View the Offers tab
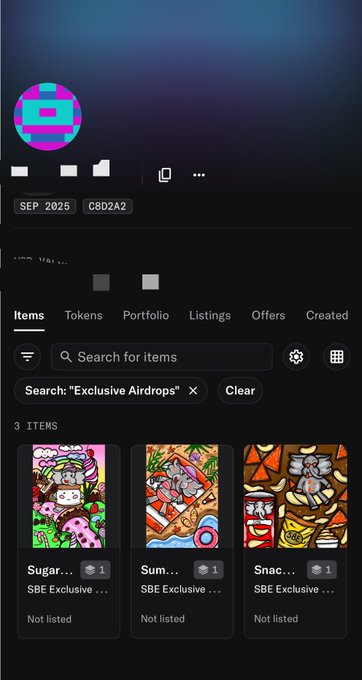362x680 pixels. point(268,315)
